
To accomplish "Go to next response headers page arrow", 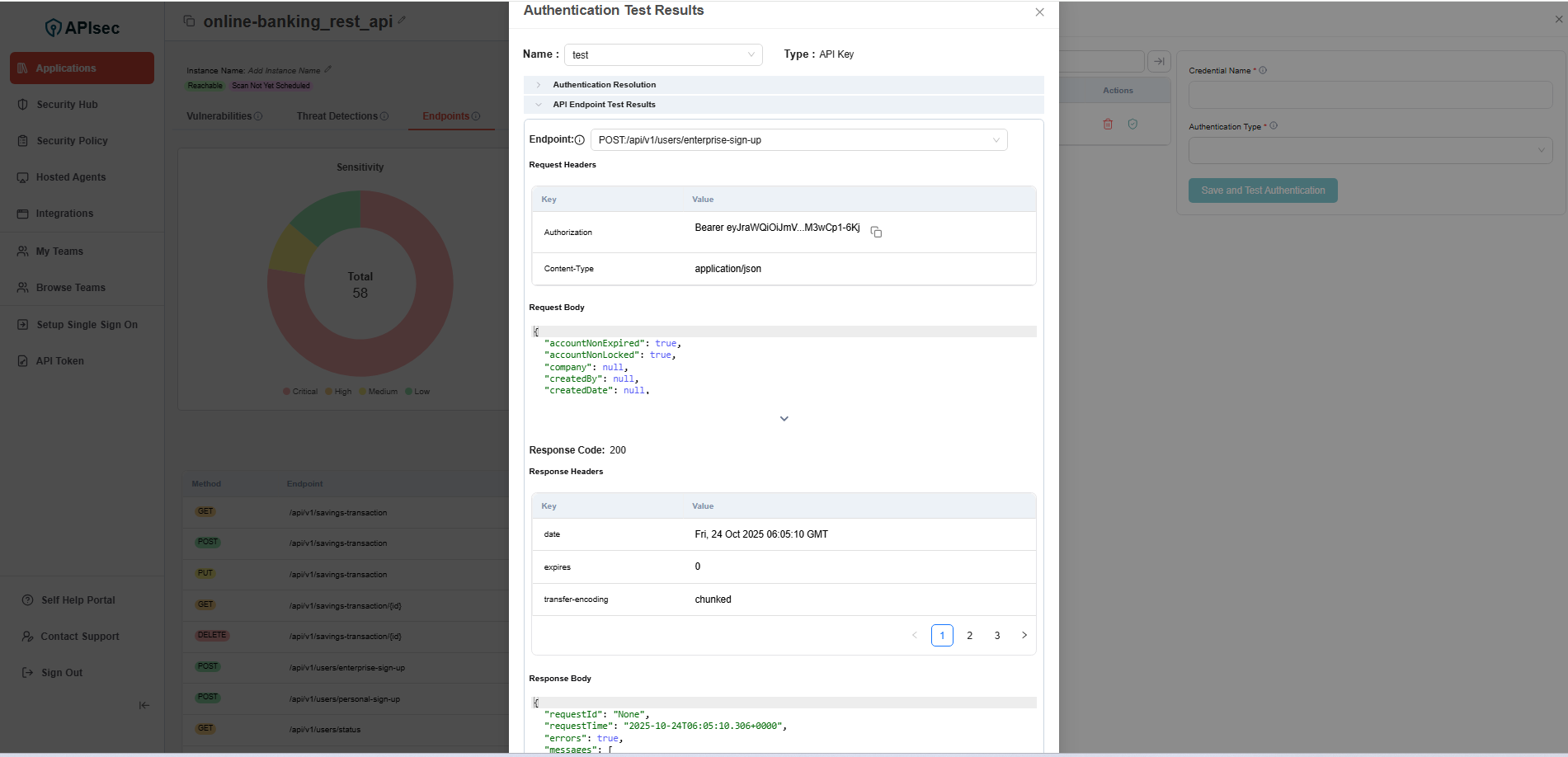I will click(1024, 636).
